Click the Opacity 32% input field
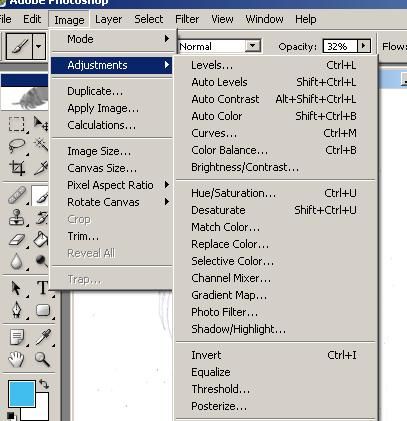This screenshot has height=421, width=407. tap(340, 46)
